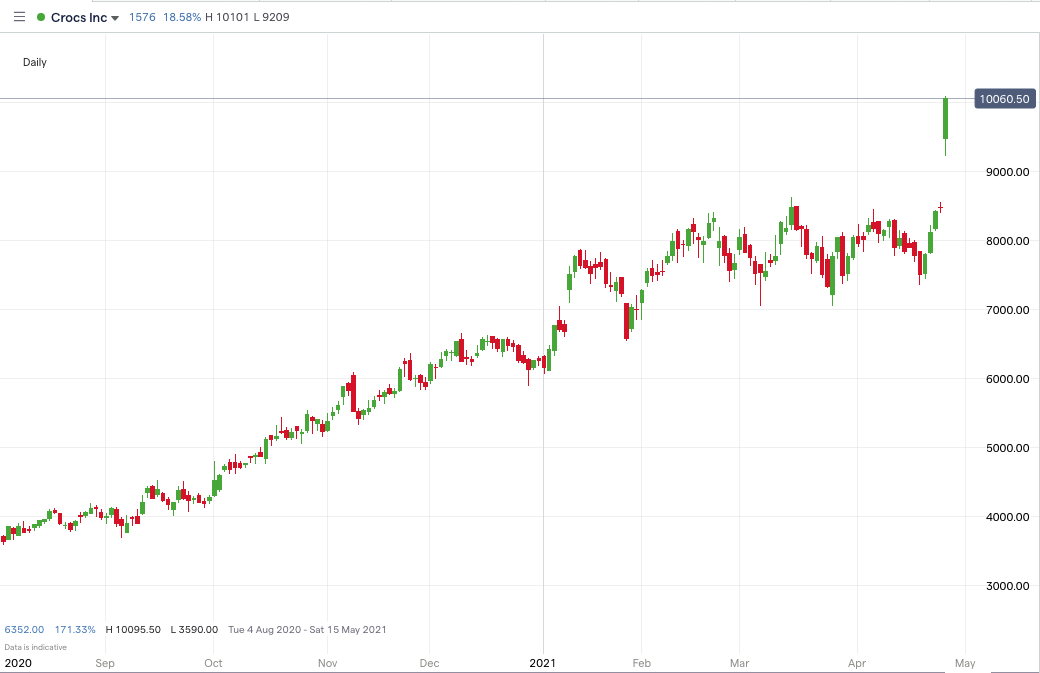This screenshot has height=673, width=1040.
Task: Click the Dec label on time axis
Action: click(429, 663)
